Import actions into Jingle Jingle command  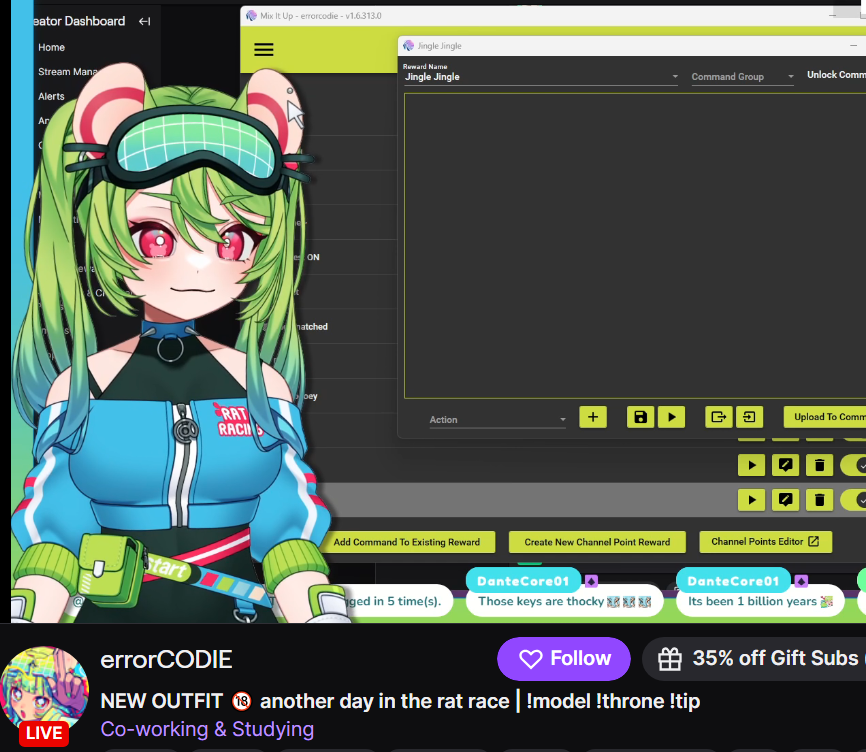coord(749,417)
